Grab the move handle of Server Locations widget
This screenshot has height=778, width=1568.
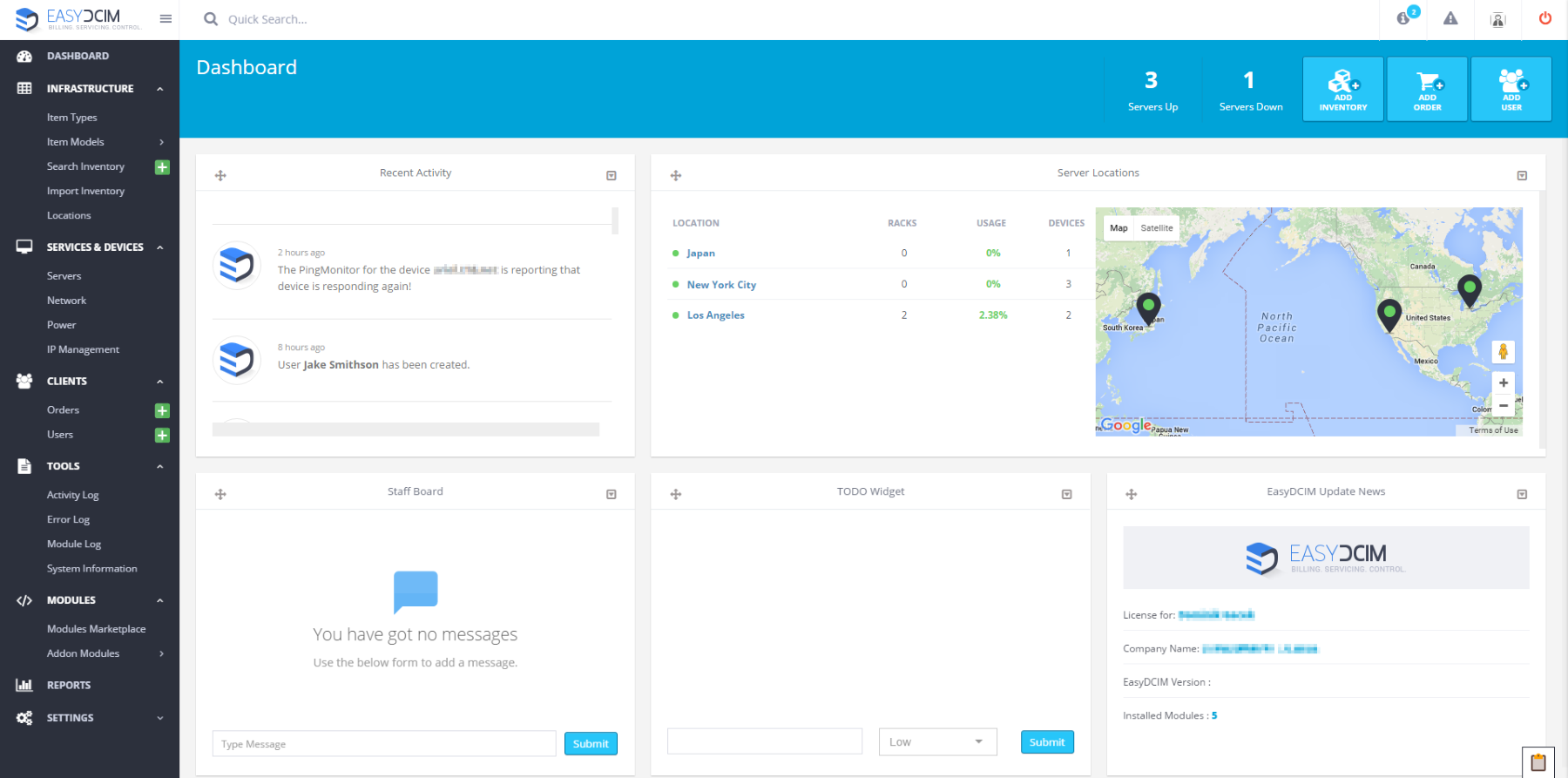coord(676,176)
